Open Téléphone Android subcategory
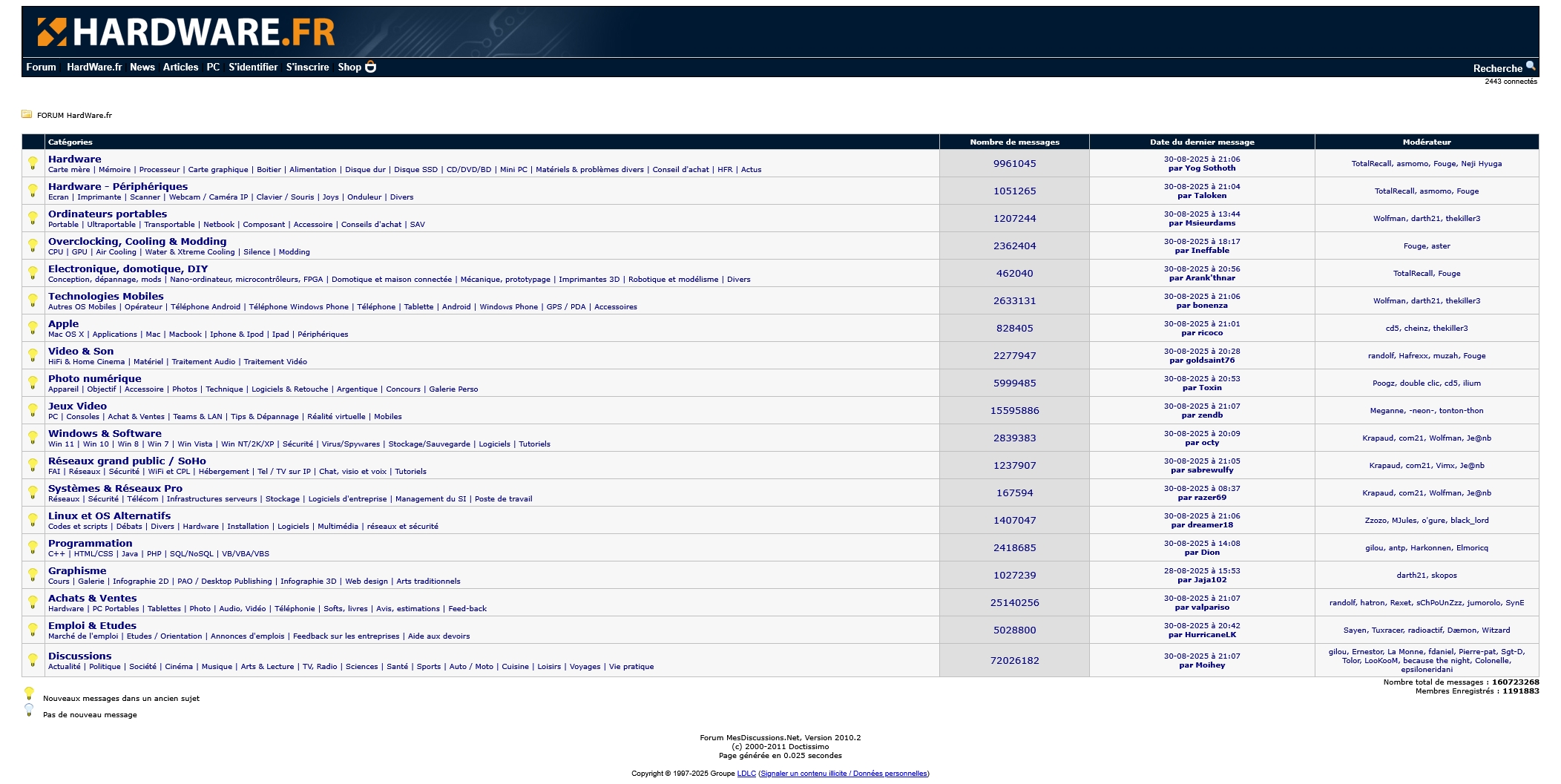This screenshot has height=784, width=1561. coord(206,307)
